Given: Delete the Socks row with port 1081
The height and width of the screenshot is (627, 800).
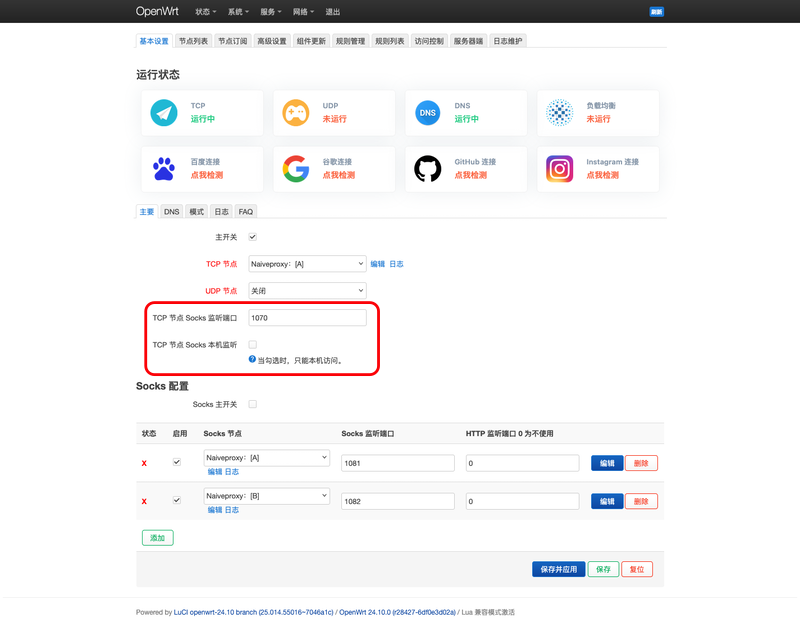Looking at the screenshot, I should pos(641,463).
